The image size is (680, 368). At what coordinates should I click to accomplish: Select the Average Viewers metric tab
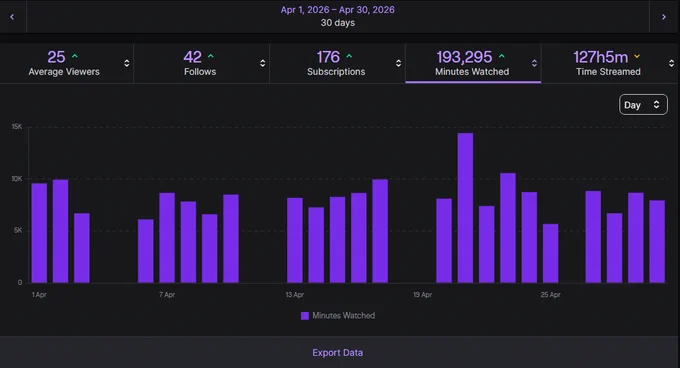[64, 63]
